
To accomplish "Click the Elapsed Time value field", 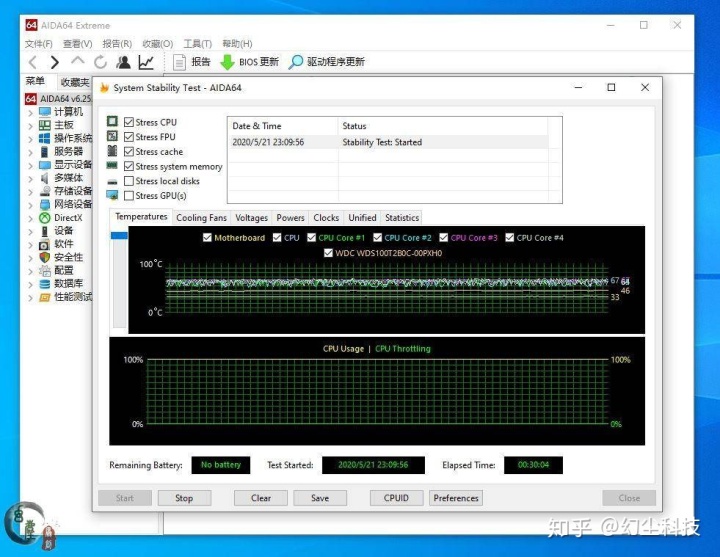I will point(533,465).
